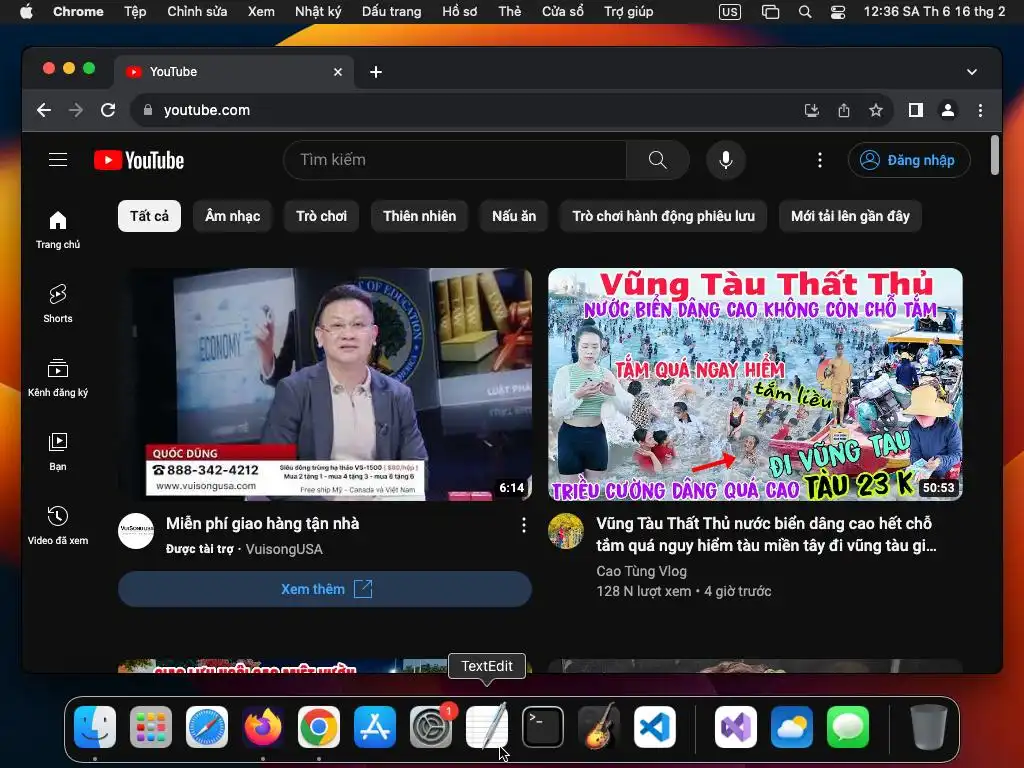Open the Quốc Dũng ad video thumbnail
Viewport: 1024px width, 768px height.
(325, 384)
